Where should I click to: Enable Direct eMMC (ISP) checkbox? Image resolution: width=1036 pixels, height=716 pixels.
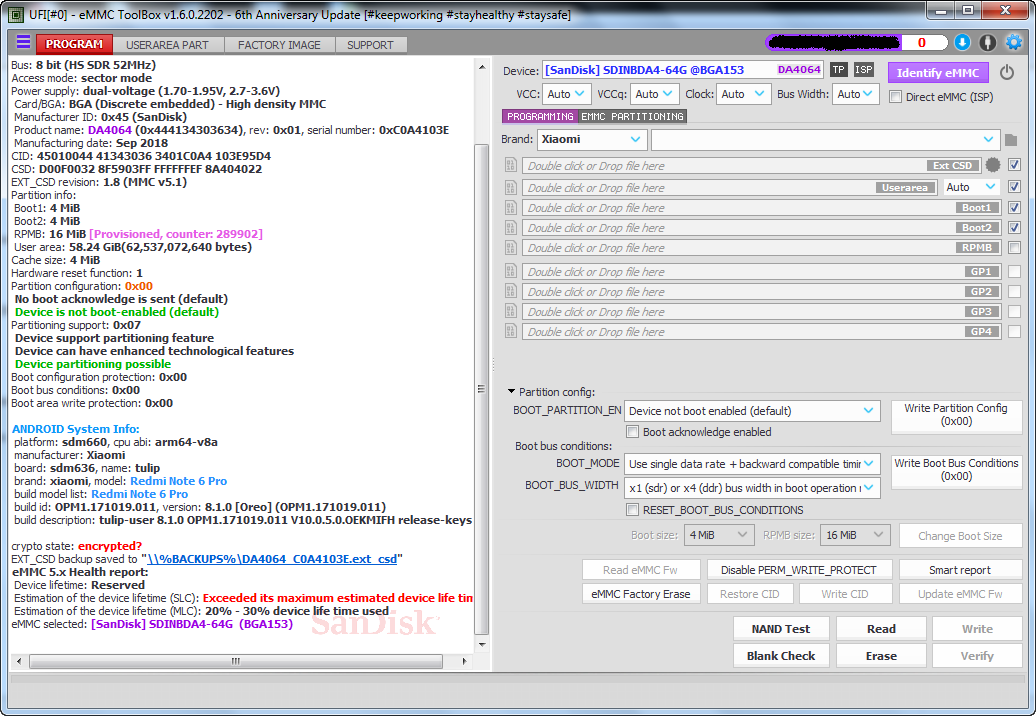895,97
